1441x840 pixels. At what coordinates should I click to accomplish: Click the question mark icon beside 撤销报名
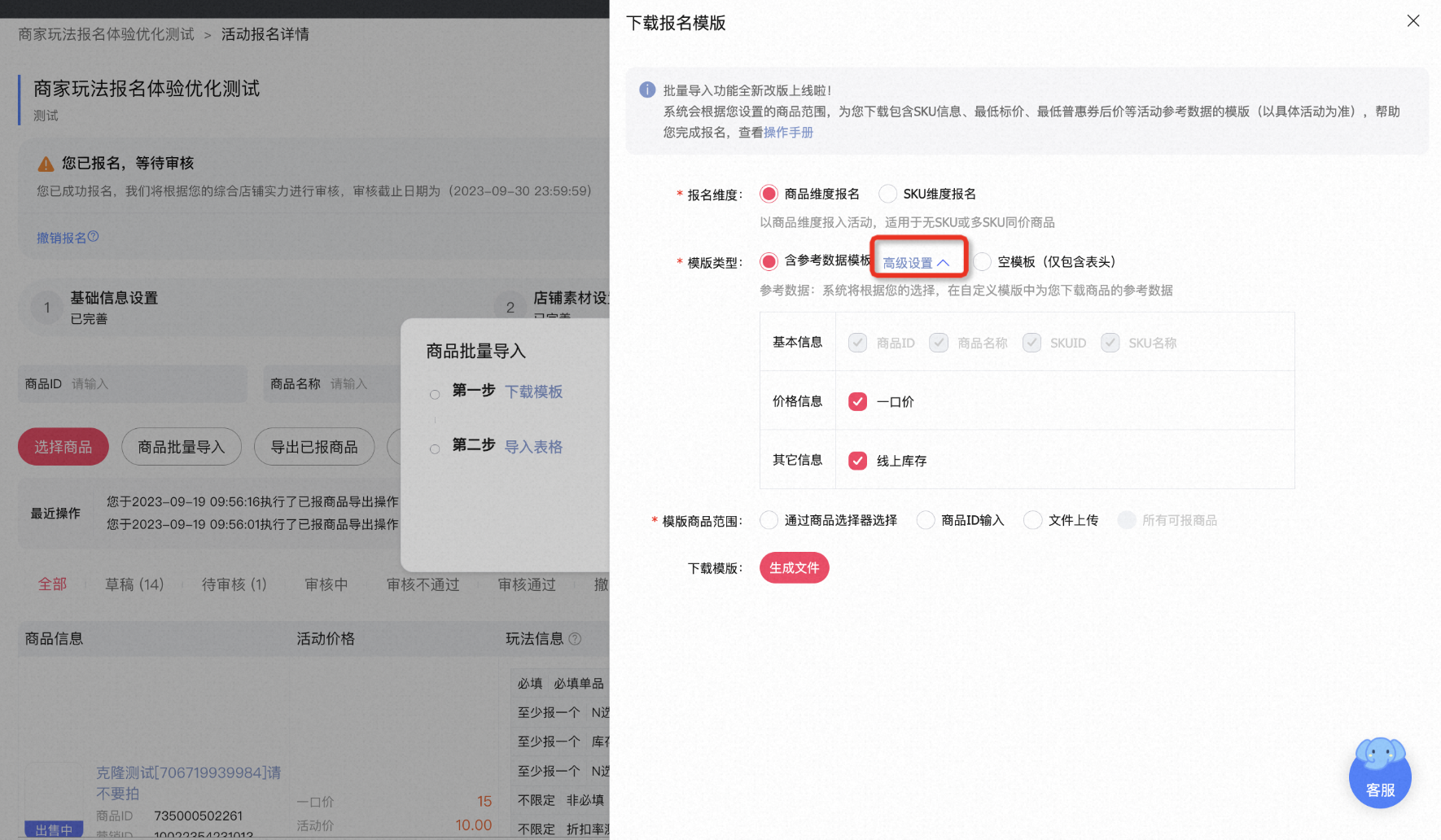click(93, 237)
